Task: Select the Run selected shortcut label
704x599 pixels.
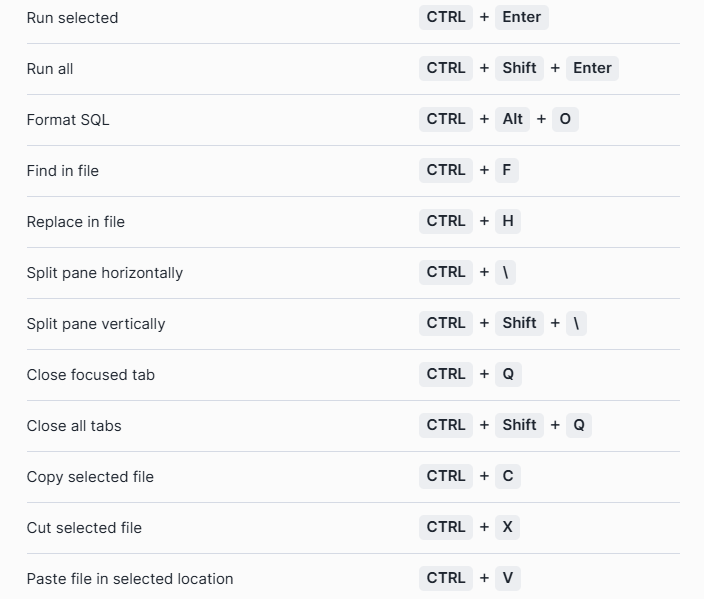Action: [72, 18]
